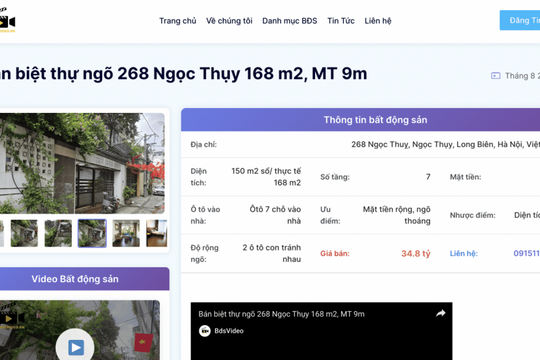
Task: Click the listing title heading
Action: click(184, 74)
